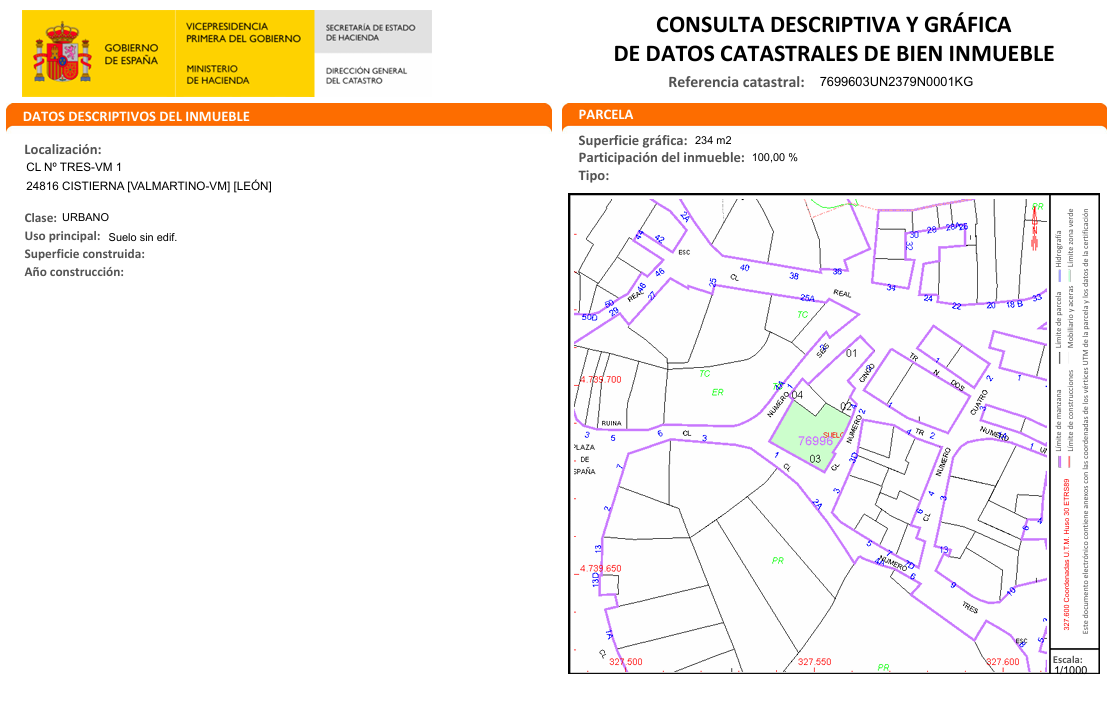Click the "MINISTERIO DE HACIENDA" text
Screen dimensions: 1107x704
(x=217, y=74)
